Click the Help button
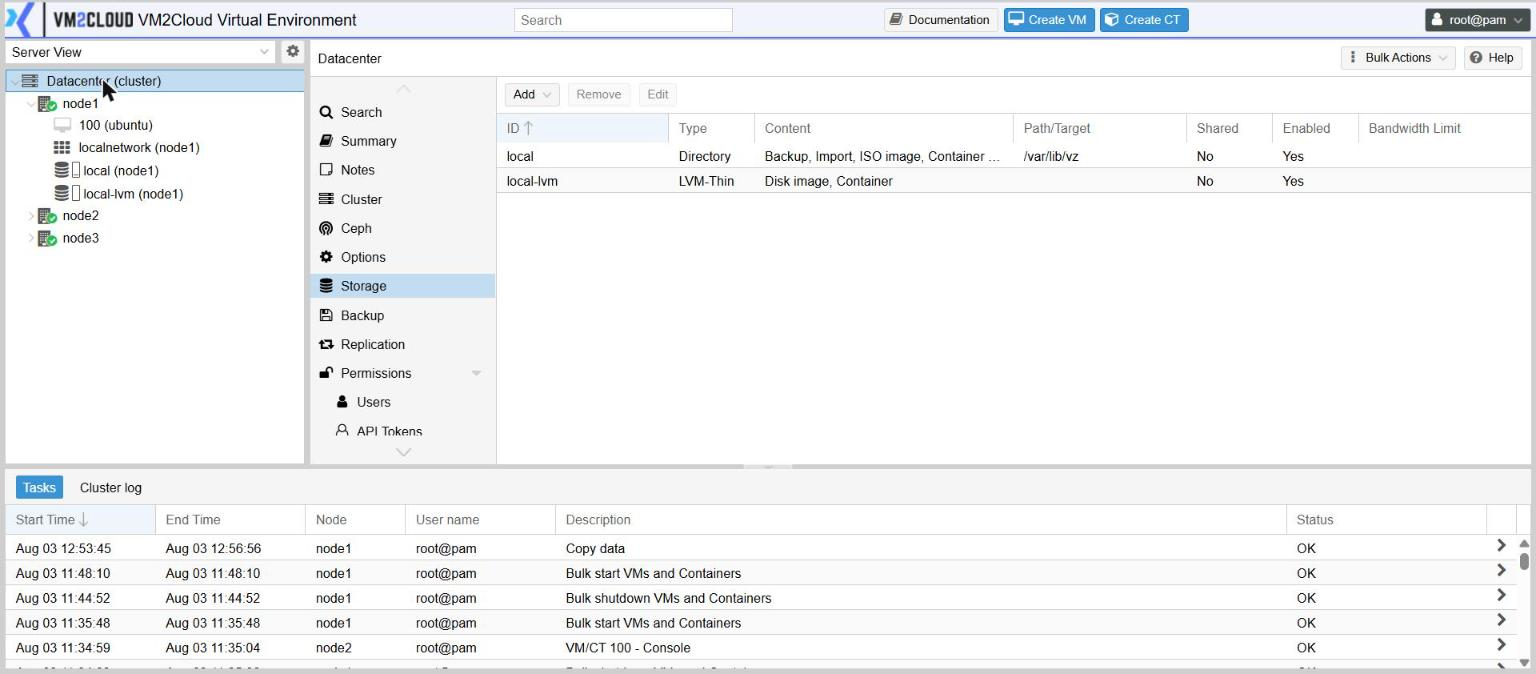The image size is (1536, 674). point(1492,58)
